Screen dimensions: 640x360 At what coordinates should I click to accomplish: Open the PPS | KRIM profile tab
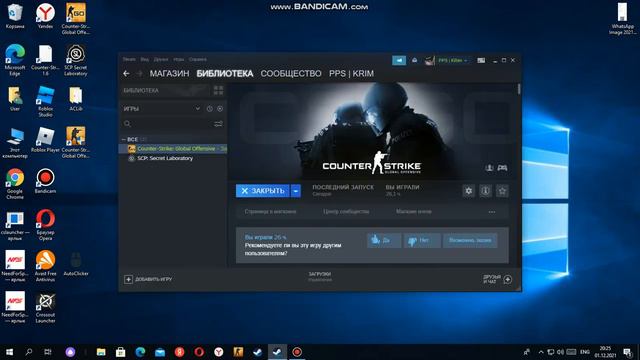[x=351, y=73]
